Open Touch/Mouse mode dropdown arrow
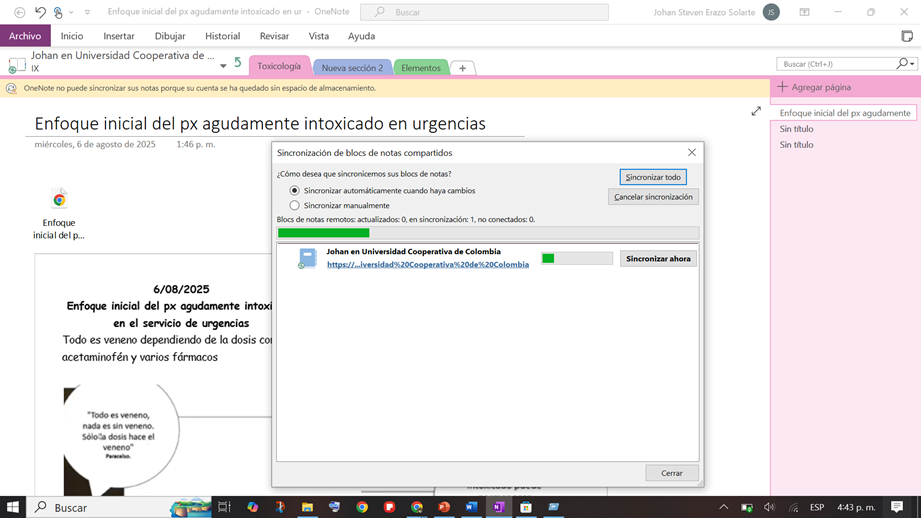This screenshot has height=518, width=921. (71, 12)
